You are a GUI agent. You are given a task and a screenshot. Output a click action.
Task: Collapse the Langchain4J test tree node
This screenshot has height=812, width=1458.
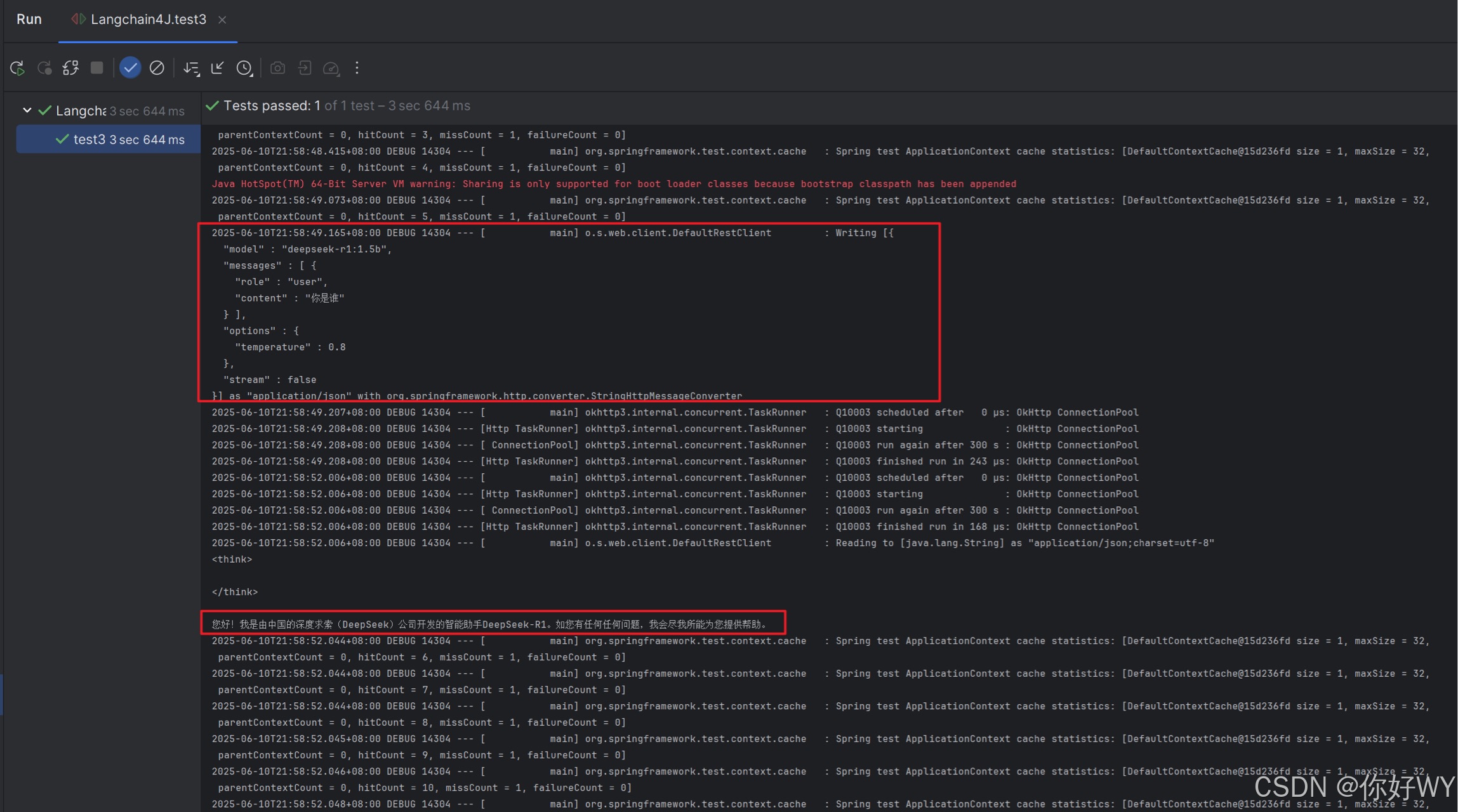click(x=27, y=110)
